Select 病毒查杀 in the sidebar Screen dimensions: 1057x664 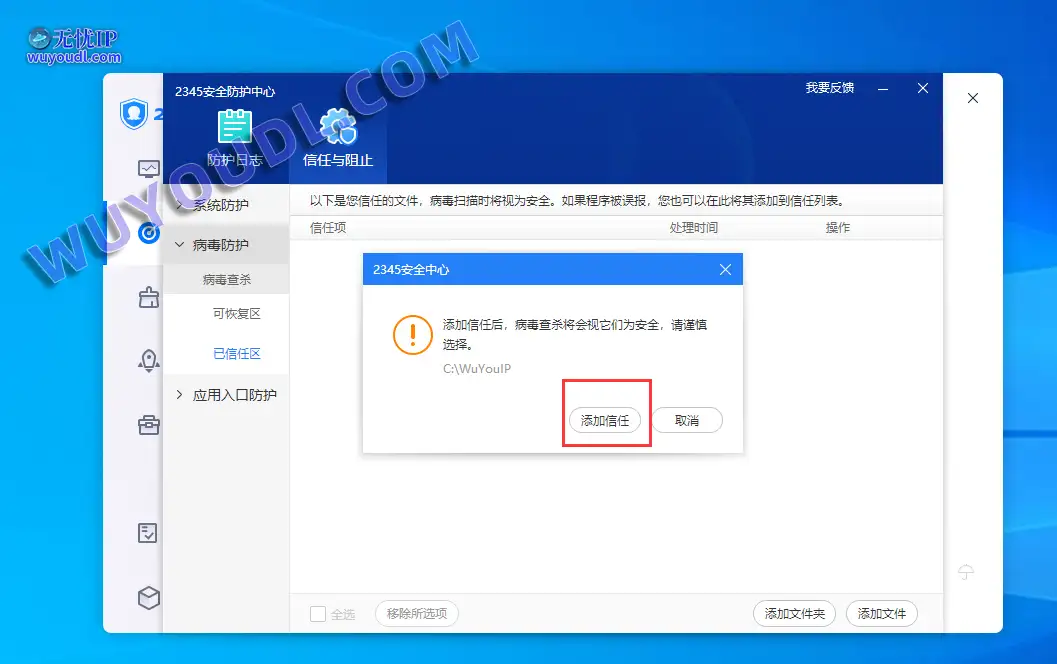click(226, 280)
